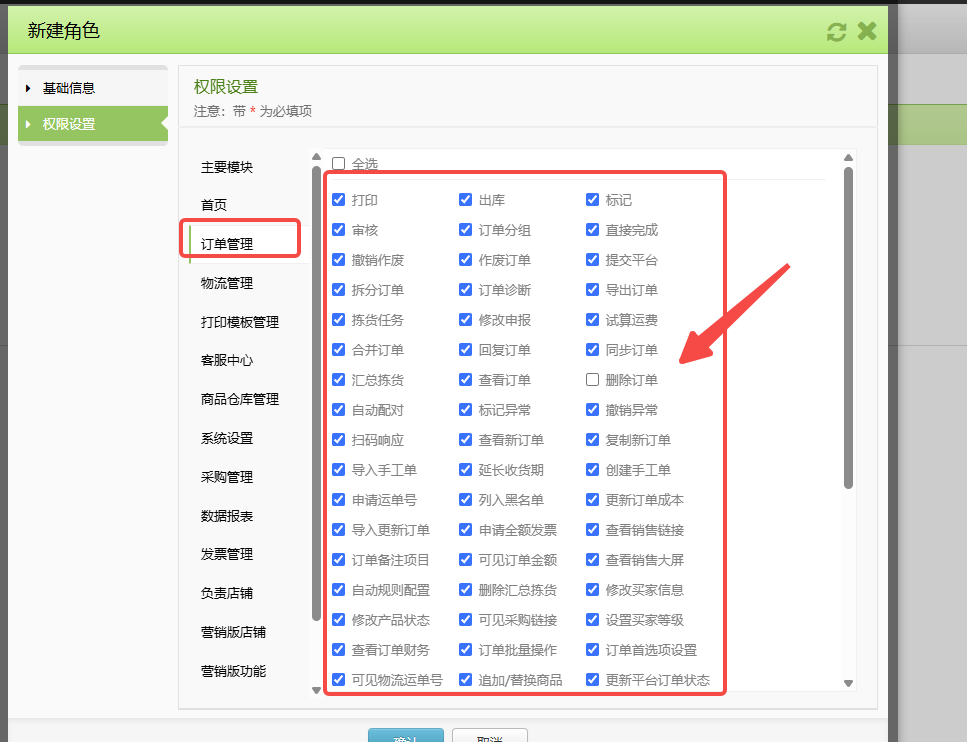
Task: Click the 取消 button
Action: 489,736
